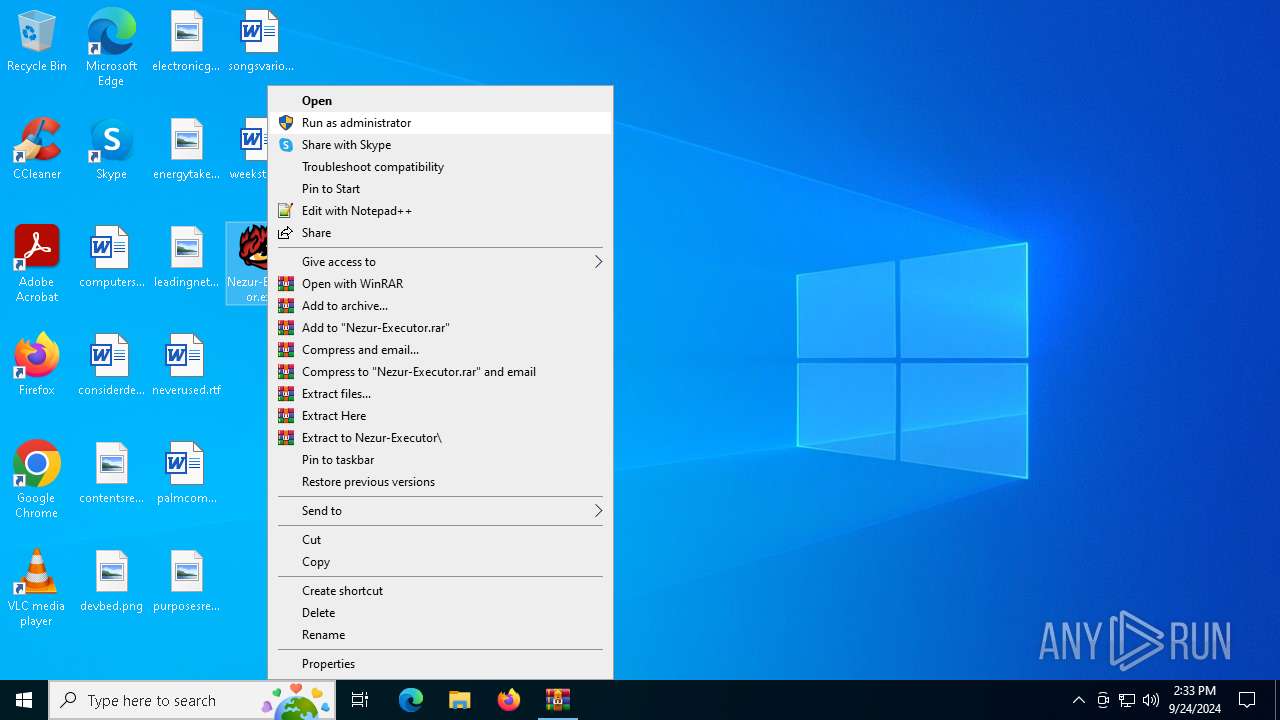Open Microsoft Edge desktop shortcut

point(111,47)
